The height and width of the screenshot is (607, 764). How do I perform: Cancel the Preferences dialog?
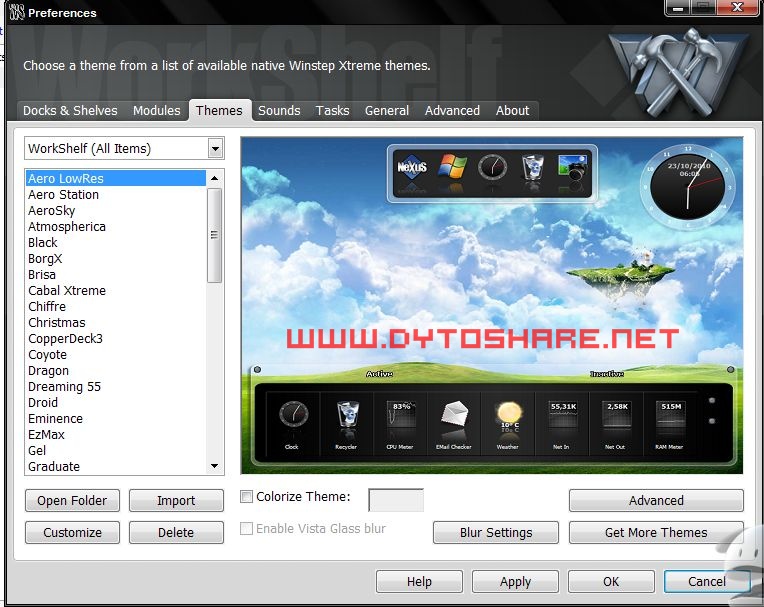point(707,582)
